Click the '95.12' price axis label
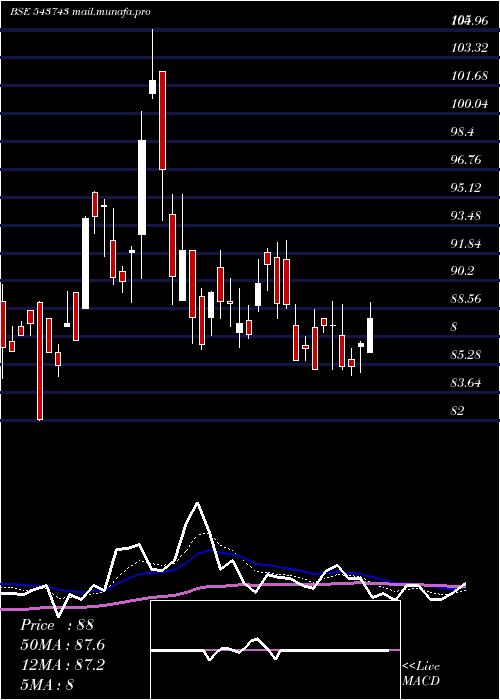The height and width of the screenshot is (700, 500). click(x=466, y=188)
